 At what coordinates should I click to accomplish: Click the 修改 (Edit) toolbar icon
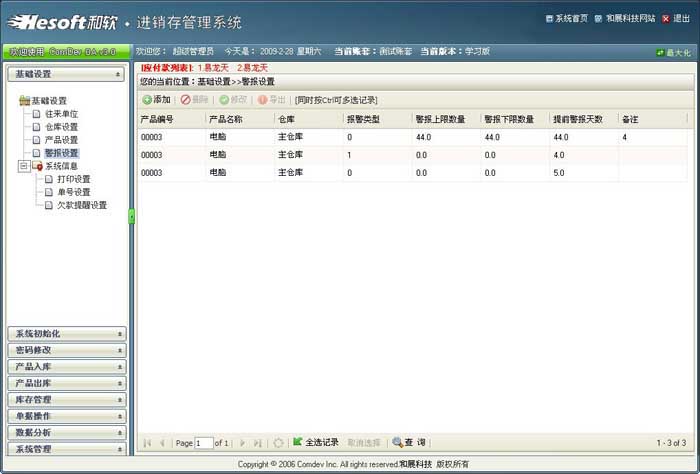[224, 100]
